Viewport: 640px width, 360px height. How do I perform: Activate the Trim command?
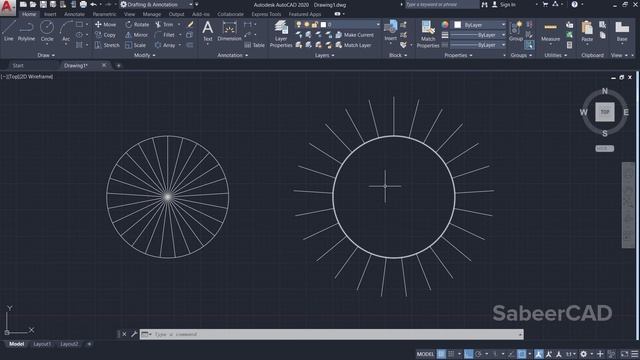(x=164, y=24)
